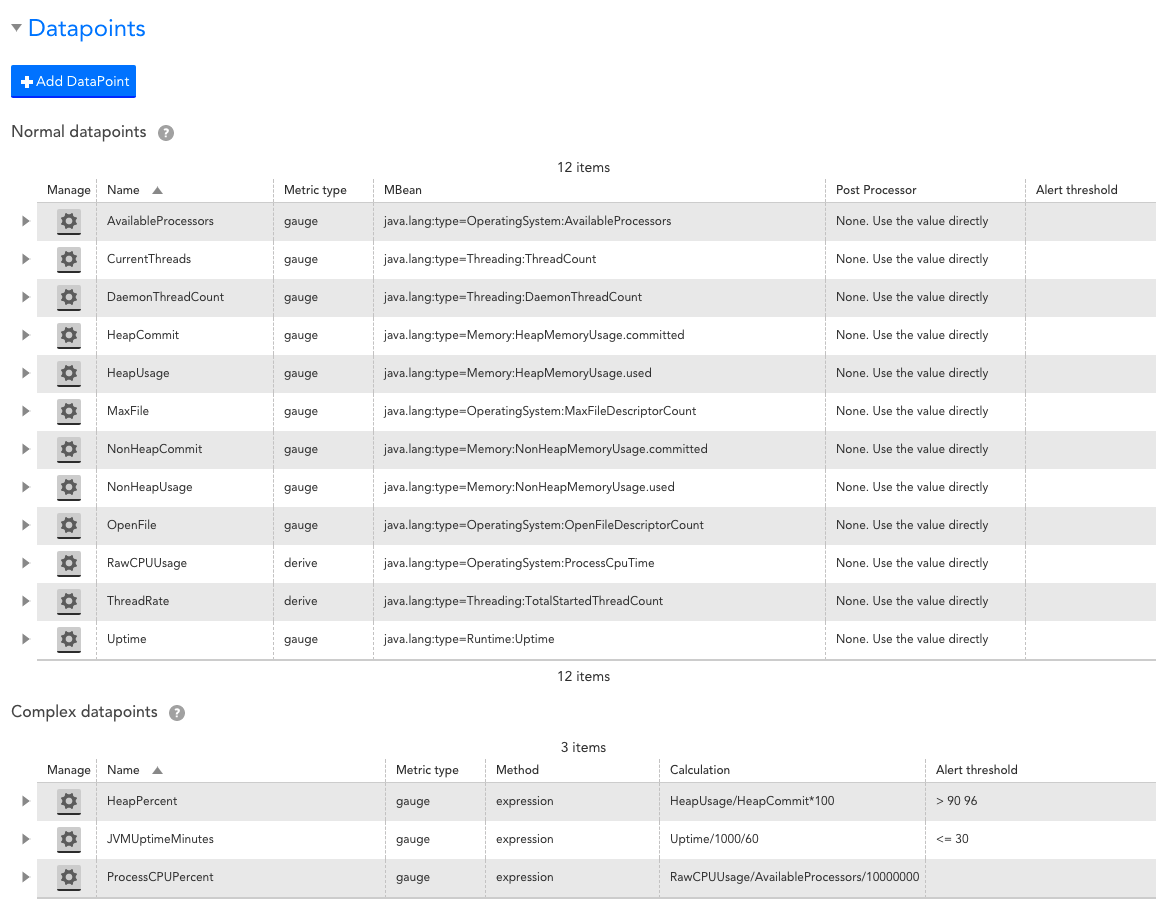This screenshot has height=908, width=1173.
Task: Click Alert threshold header in complex table
Action: (976, 770)
